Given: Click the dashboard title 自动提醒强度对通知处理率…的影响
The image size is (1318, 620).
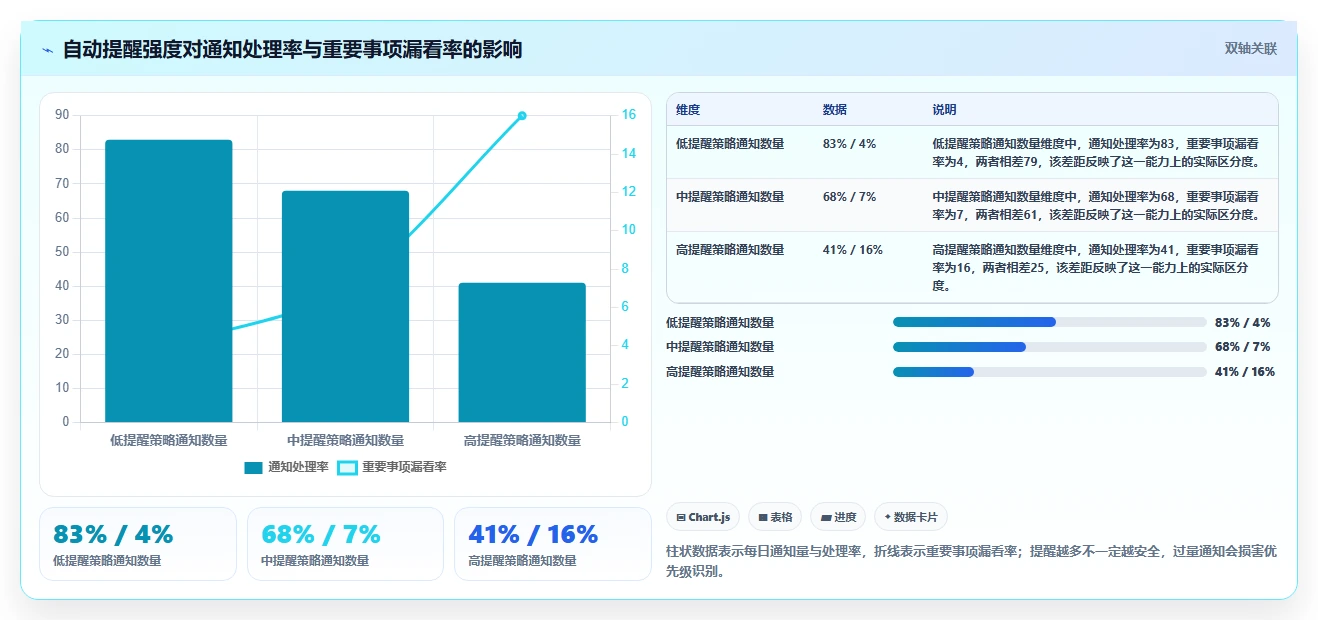Looking at the screenshot, I should click(292, 49).
